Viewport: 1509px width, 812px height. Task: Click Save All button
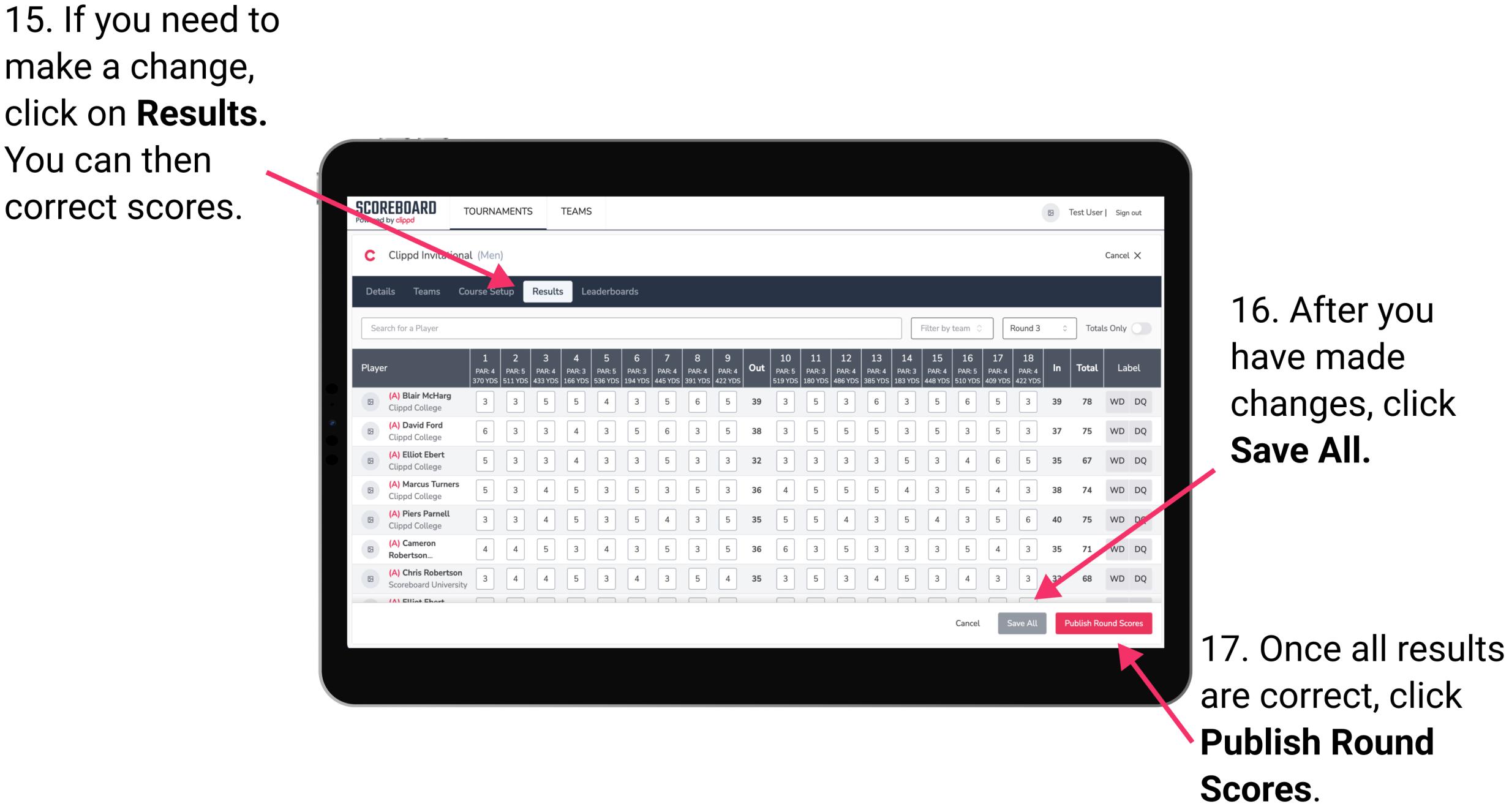tap(1022, 622)
